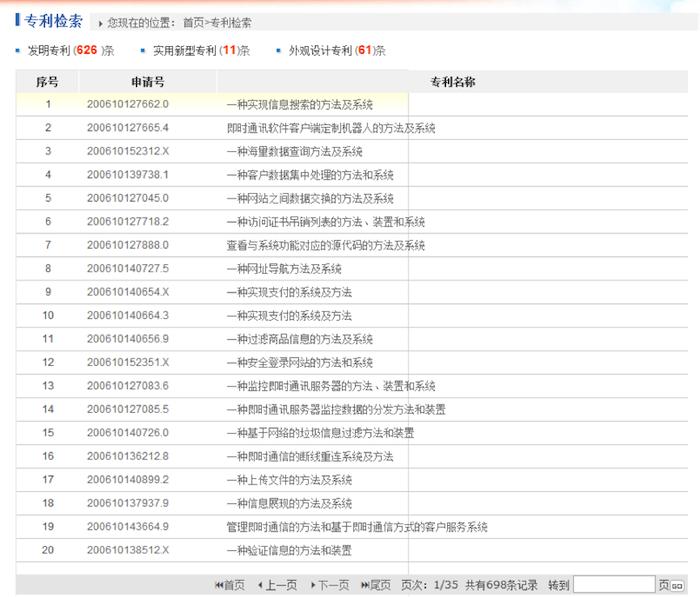This screenshot has width=700, height=597.
Task: Open patent 一种网址导航方法及系统
Action: tap(284, 269)
